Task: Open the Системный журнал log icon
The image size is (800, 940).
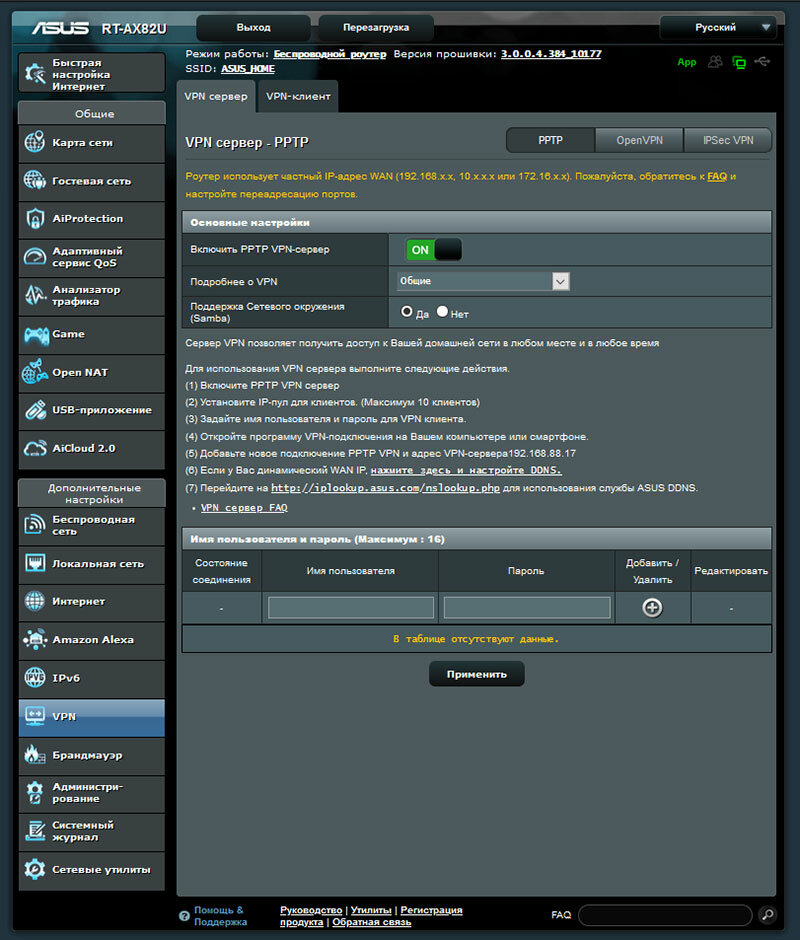Action: click(35, 831)
